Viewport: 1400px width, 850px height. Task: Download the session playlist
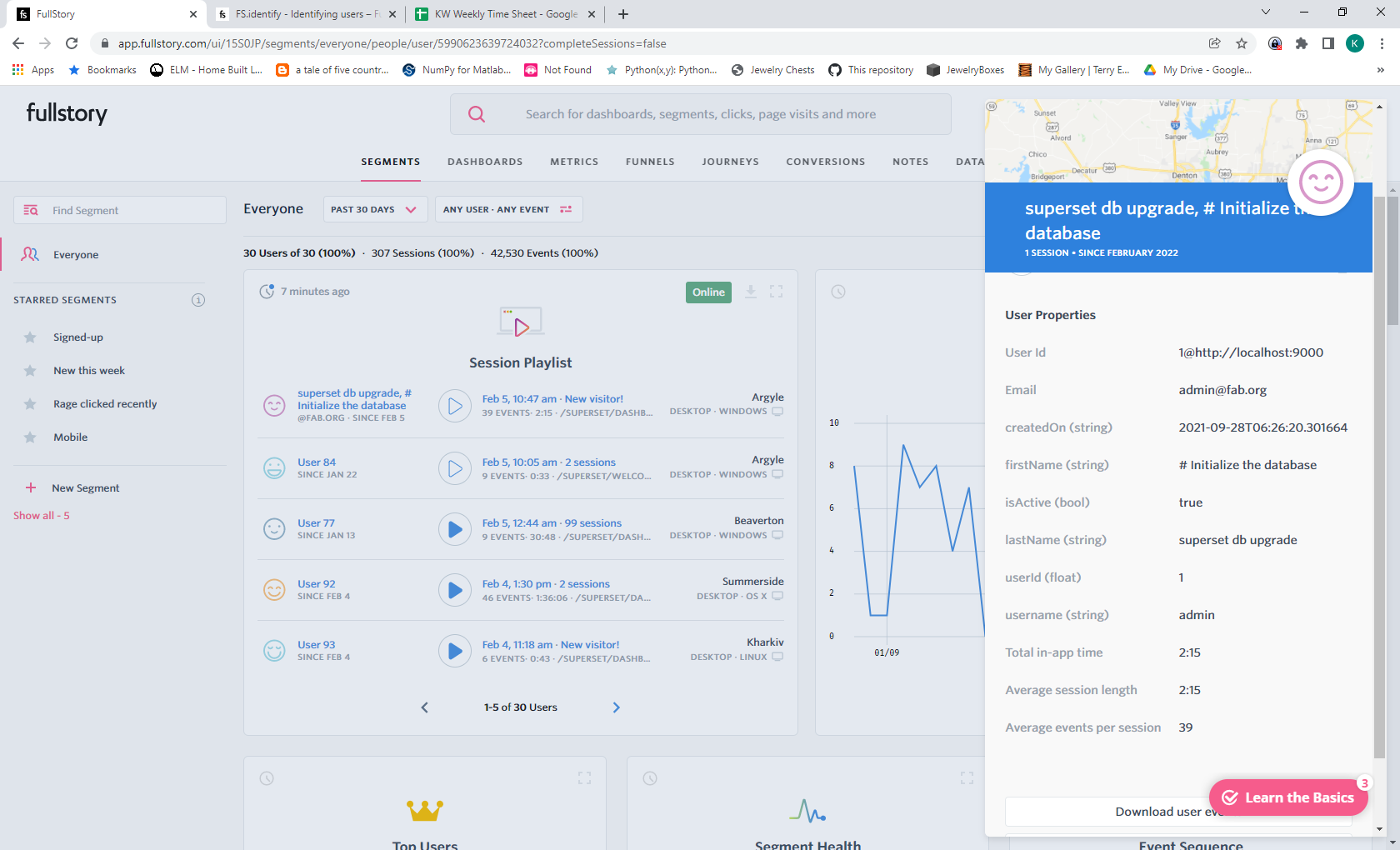pyautogui.click(x=751, y=292)
